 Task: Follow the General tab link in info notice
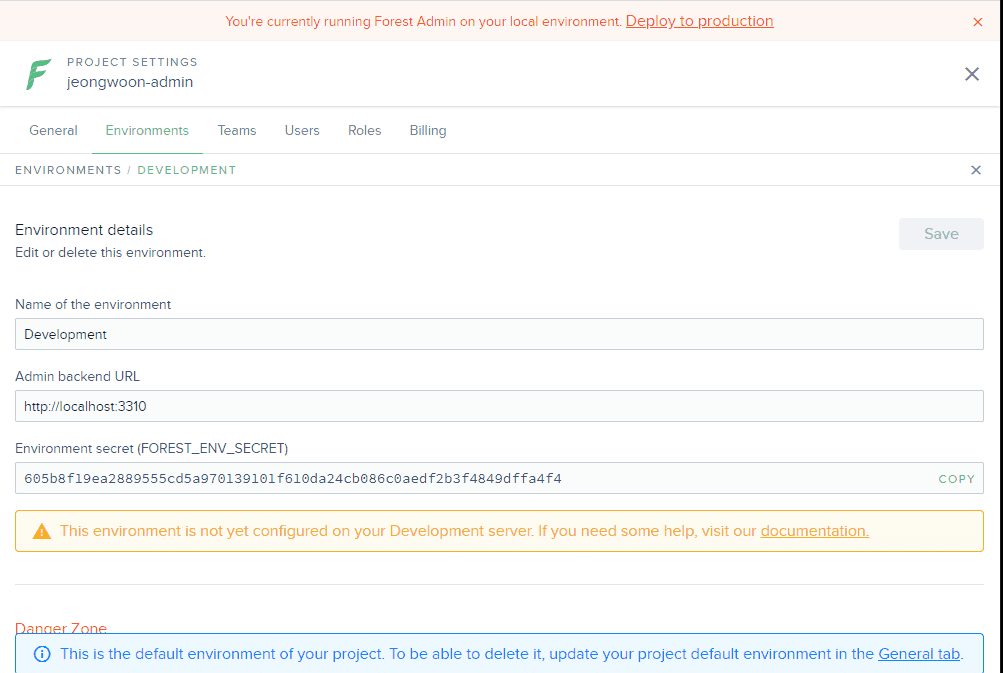[919, 654]
